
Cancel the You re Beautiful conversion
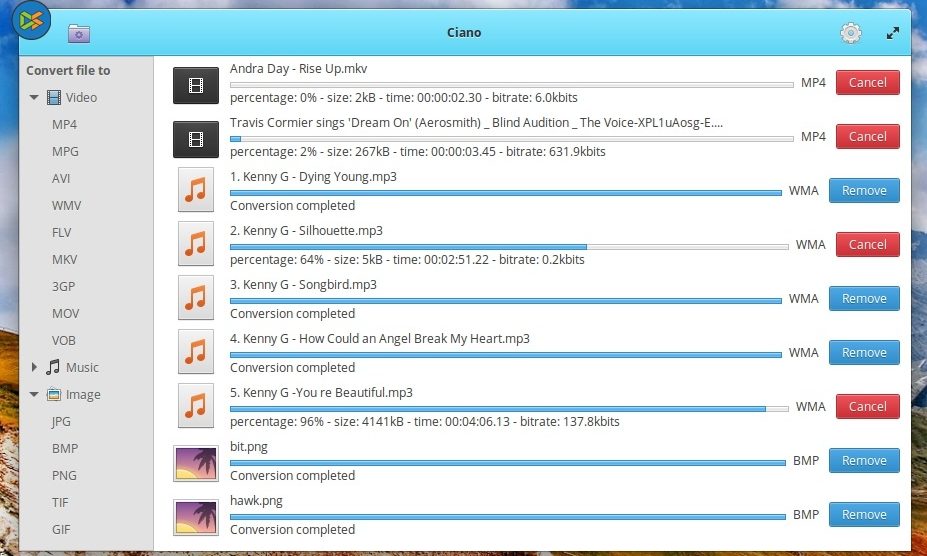867,406
